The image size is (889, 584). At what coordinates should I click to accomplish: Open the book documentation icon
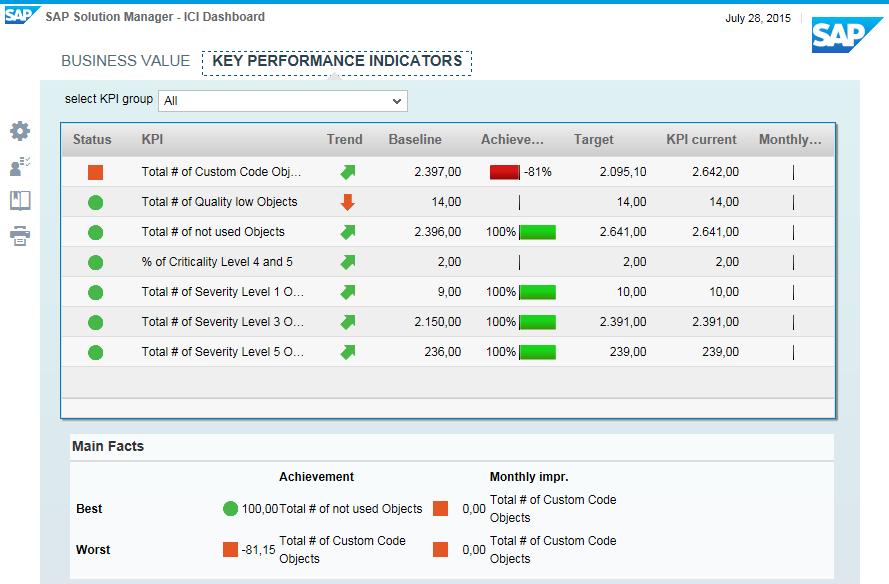(20, 201)
